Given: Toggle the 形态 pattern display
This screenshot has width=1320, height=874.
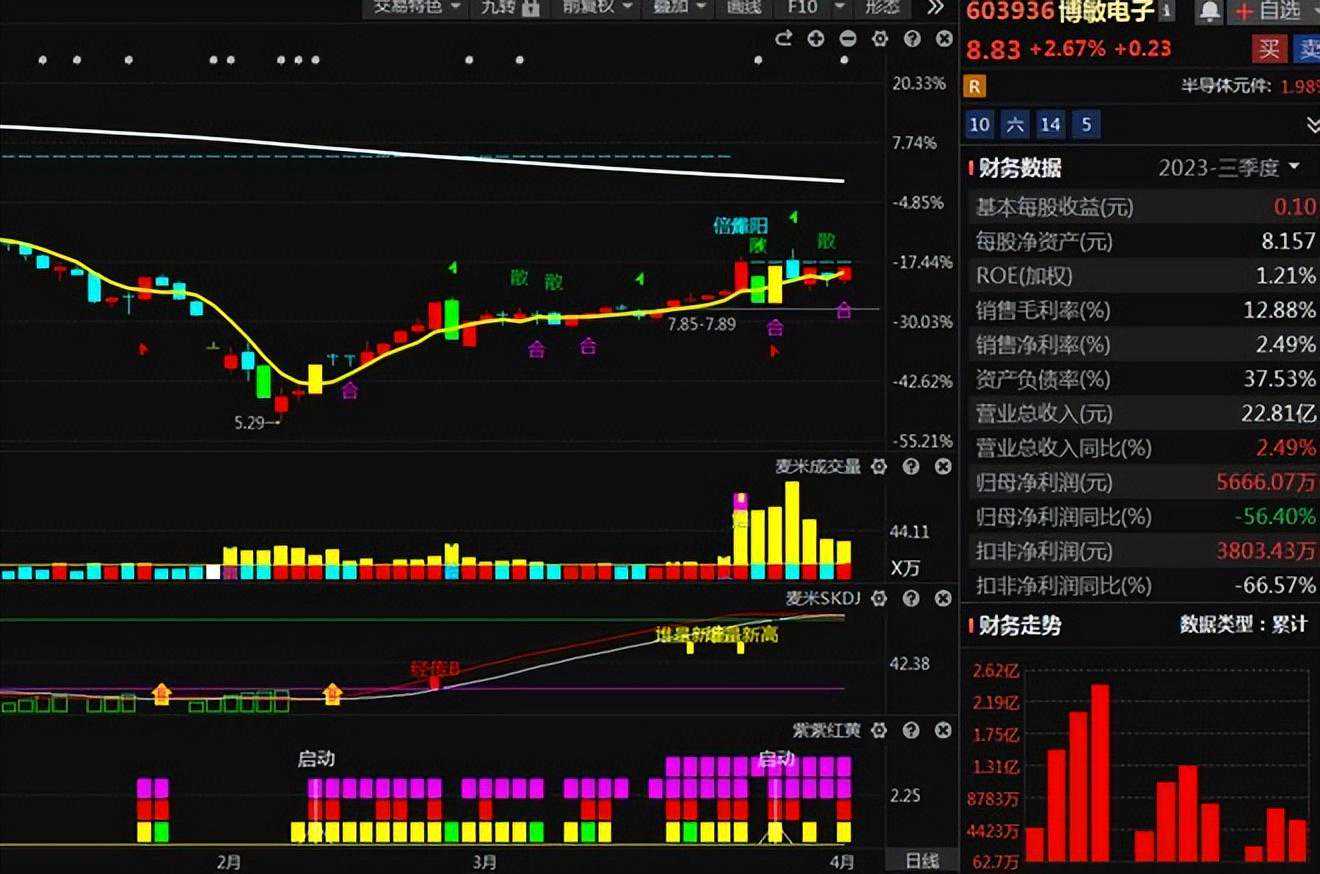Looking at the screenshot, I should [x=881, y=7].
